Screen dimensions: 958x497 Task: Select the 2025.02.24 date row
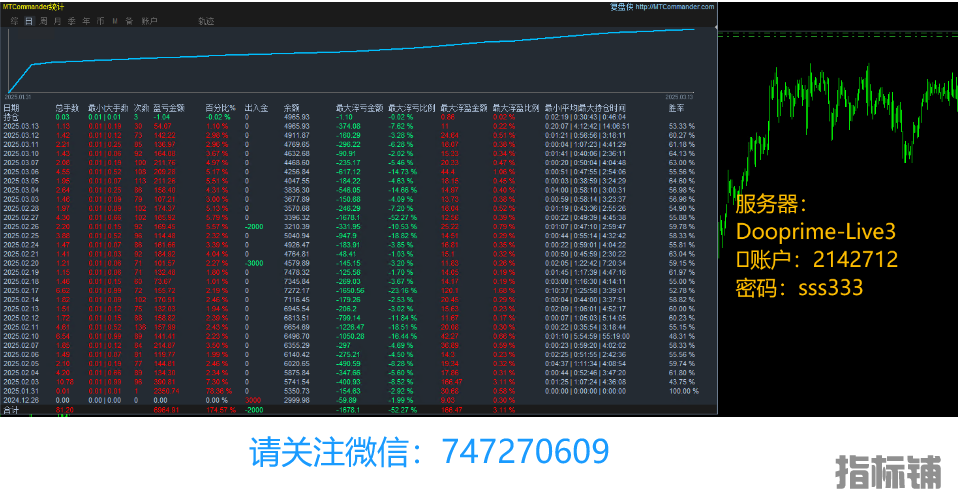pos(359,245)
